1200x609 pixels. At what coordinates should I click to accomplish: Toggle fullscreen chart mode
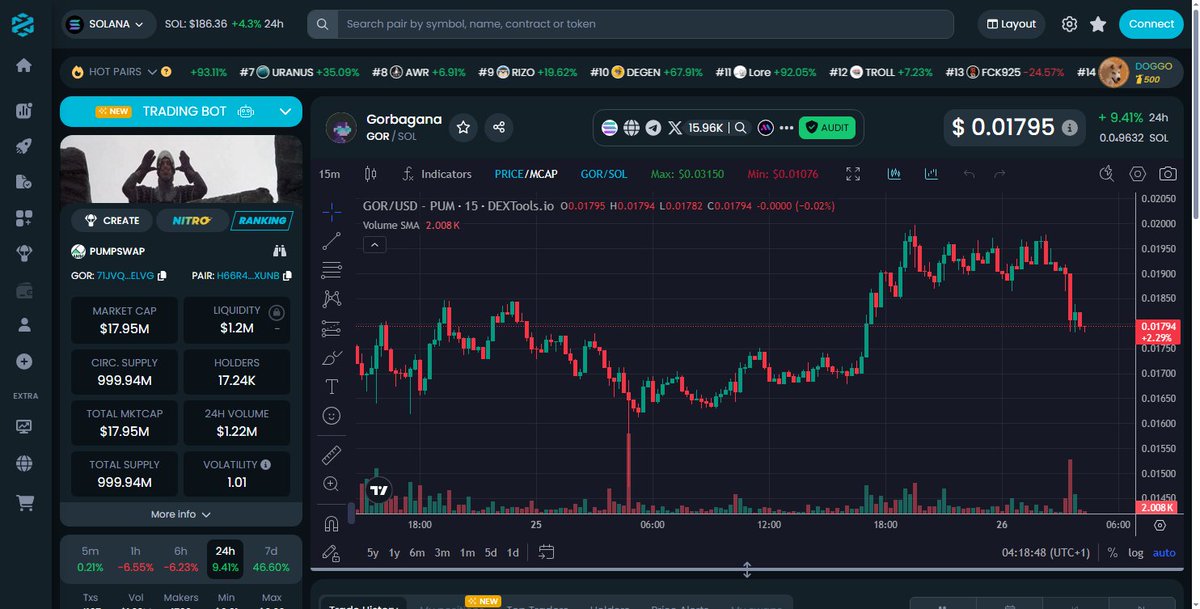coord(853,174)
